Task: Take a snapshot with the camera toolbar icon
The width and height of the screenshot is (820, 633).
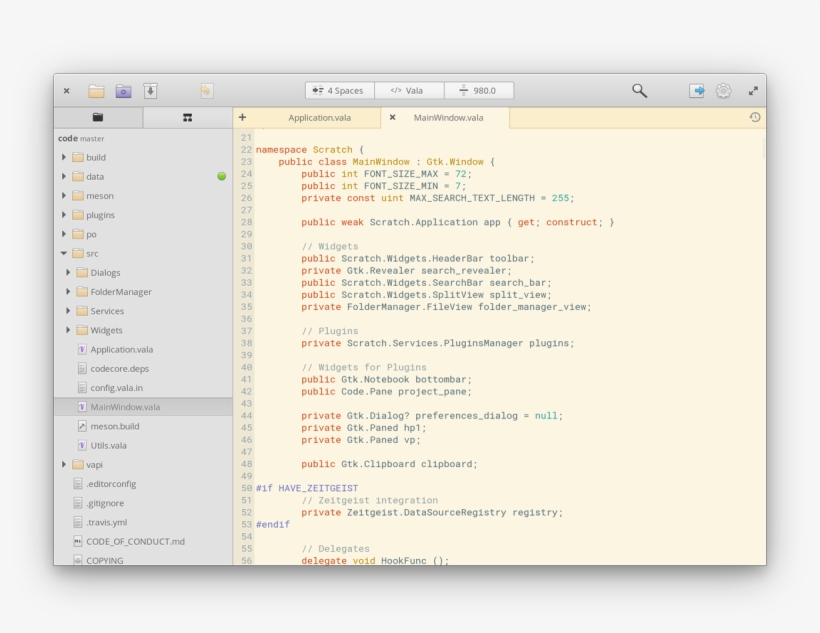Action: pyautogui.click(x=123, y=89)
